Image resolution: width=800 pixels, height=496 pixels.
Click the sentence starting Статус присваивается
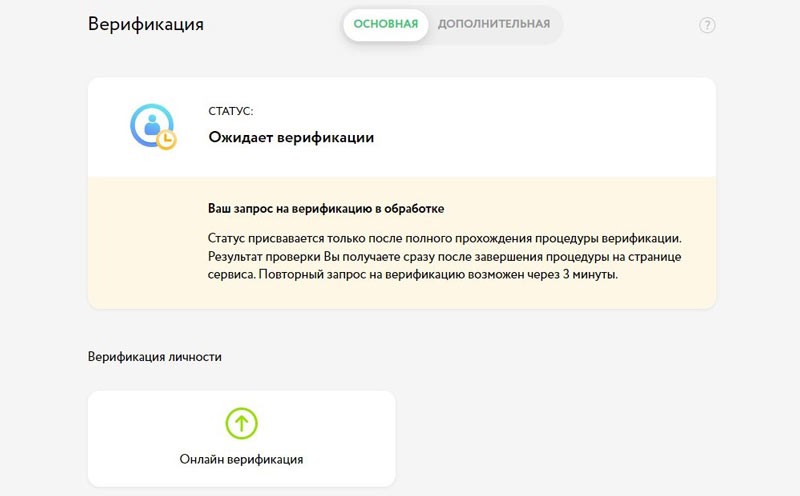point(444,238)
